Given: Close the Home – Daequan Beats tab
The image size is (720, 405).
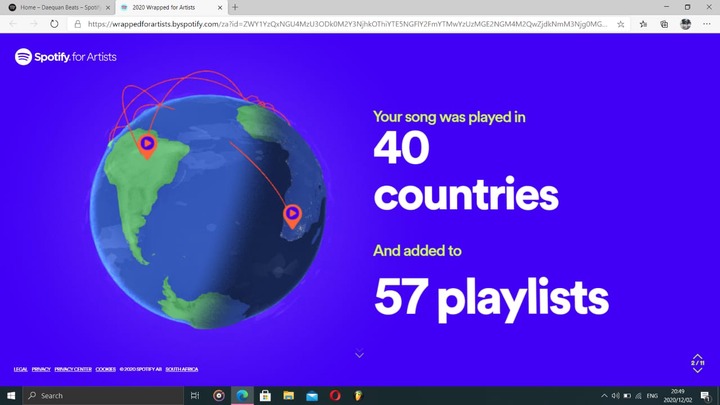Looking at the screenshot, I should [108, 7].
